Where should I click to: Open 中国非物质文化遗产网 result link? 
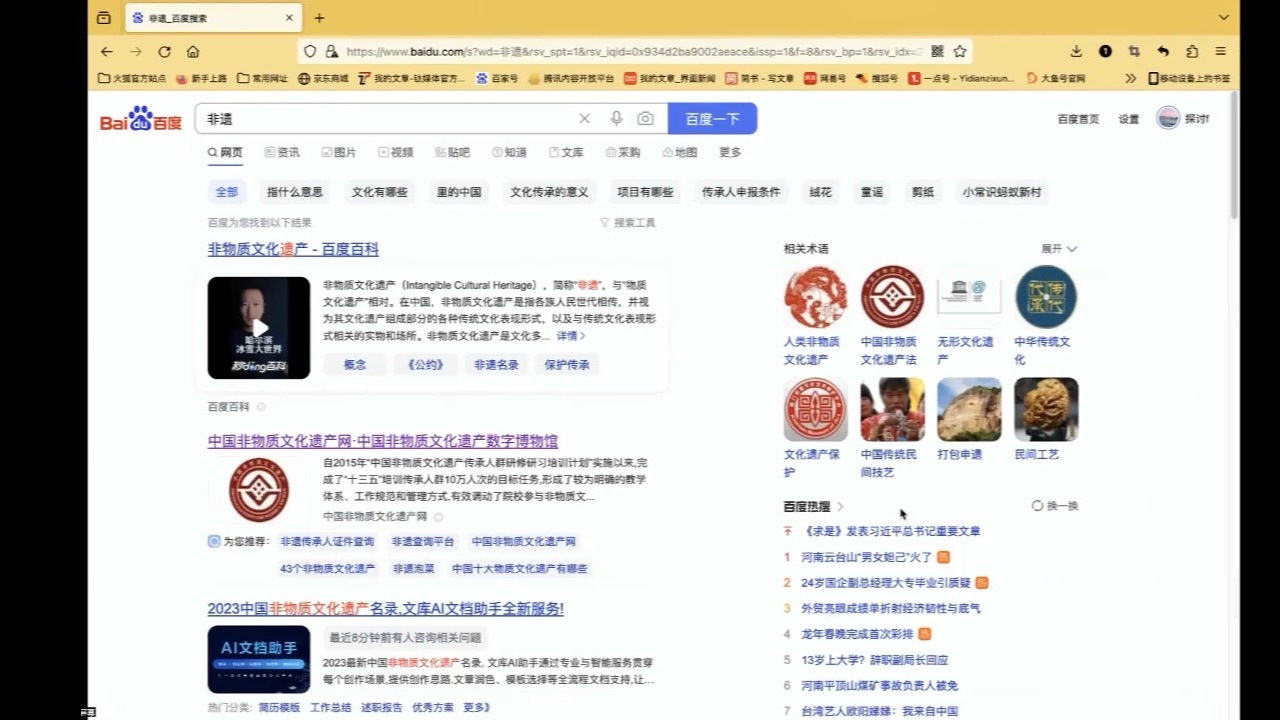click(383, 441)
